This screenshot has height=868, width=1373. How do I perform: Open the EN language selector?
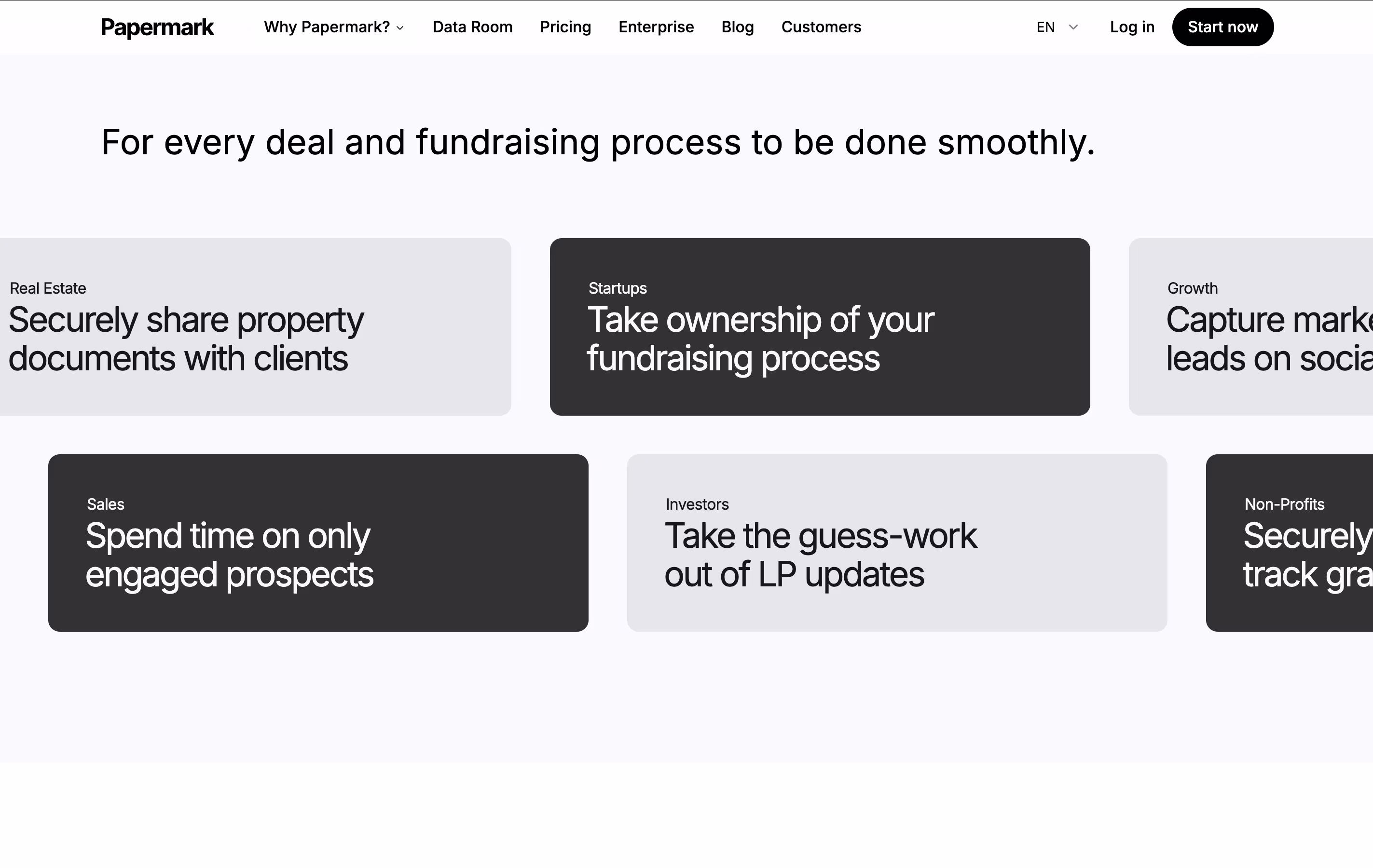coord(1046,27)
